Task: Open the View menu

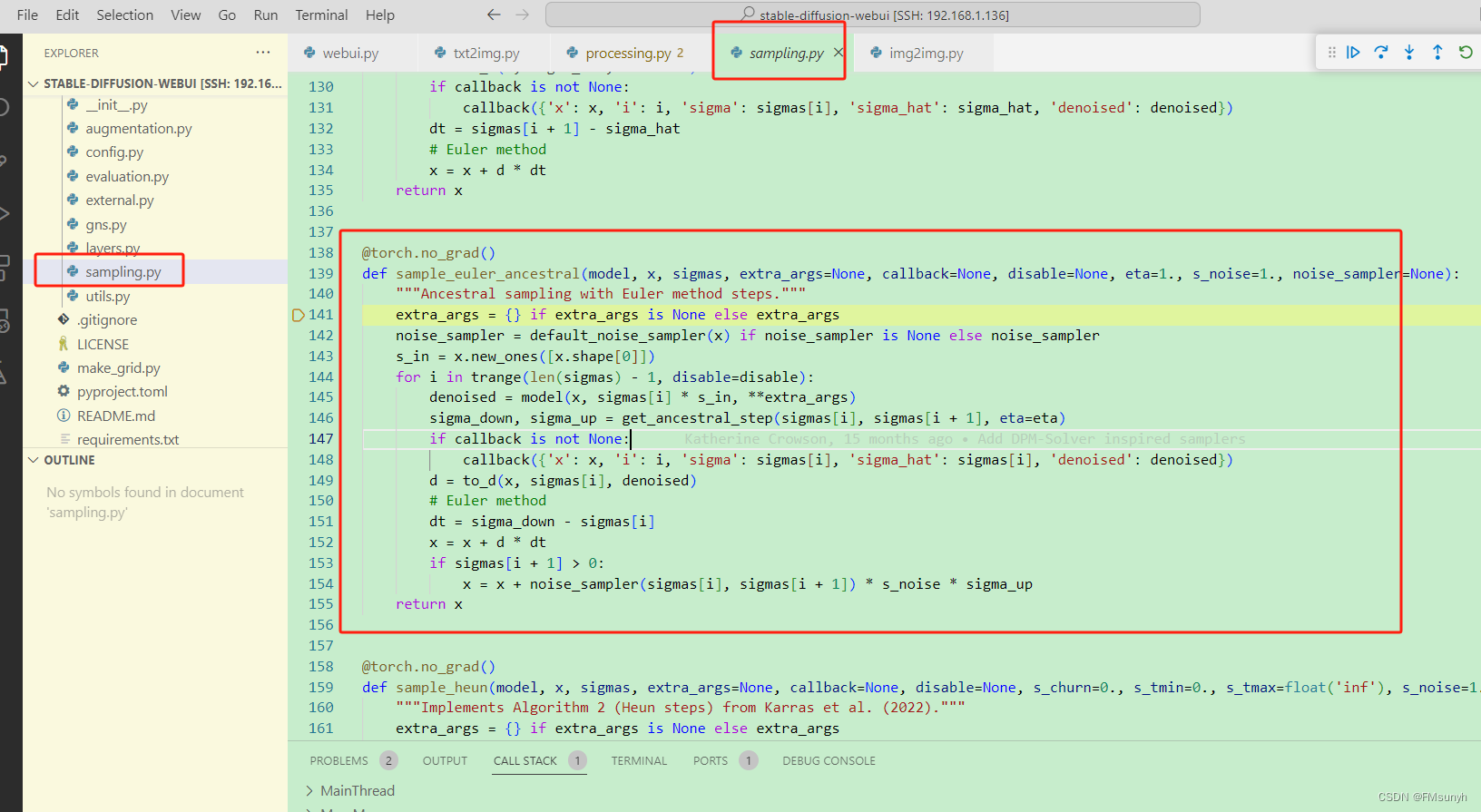Action: tap(186, 15)
